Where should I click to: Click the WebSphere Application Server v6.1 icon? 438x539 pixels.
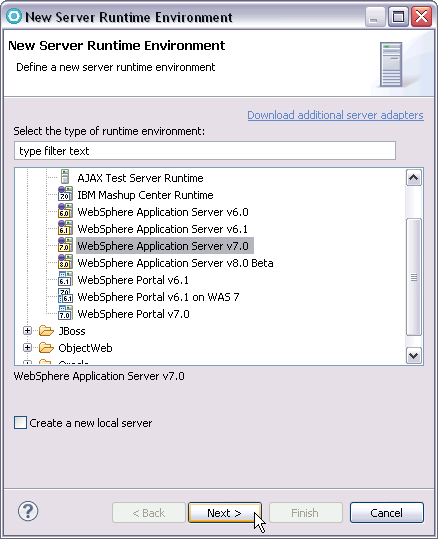tap(65, 228)
